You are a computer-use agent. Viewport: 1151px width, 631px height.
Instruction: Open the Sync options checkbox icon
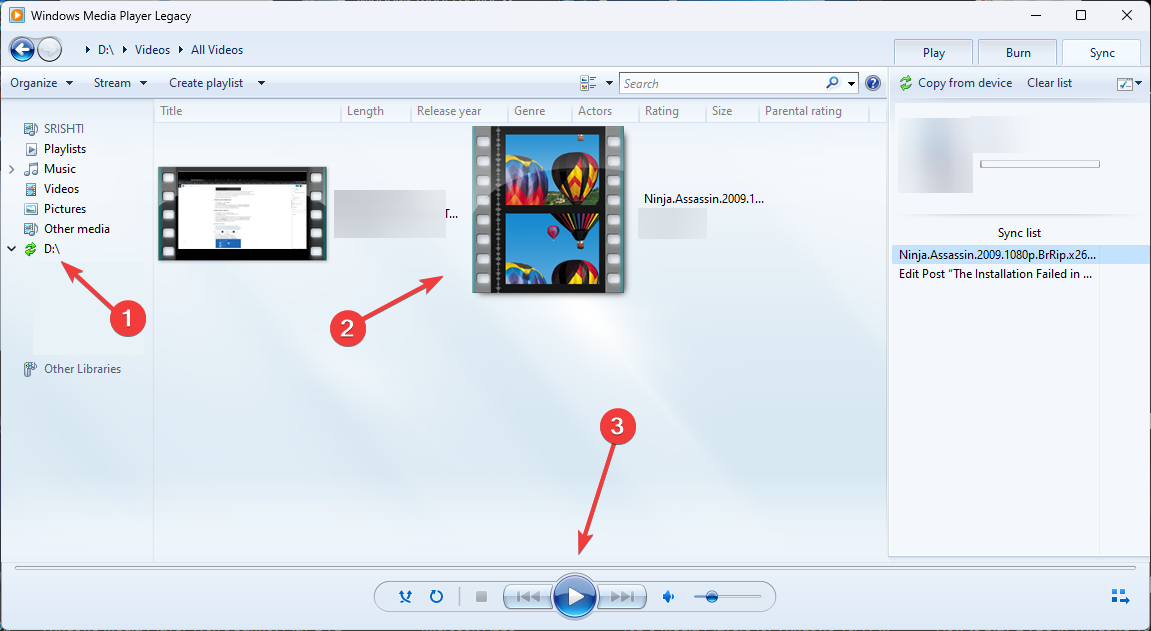coord(1125,84)
